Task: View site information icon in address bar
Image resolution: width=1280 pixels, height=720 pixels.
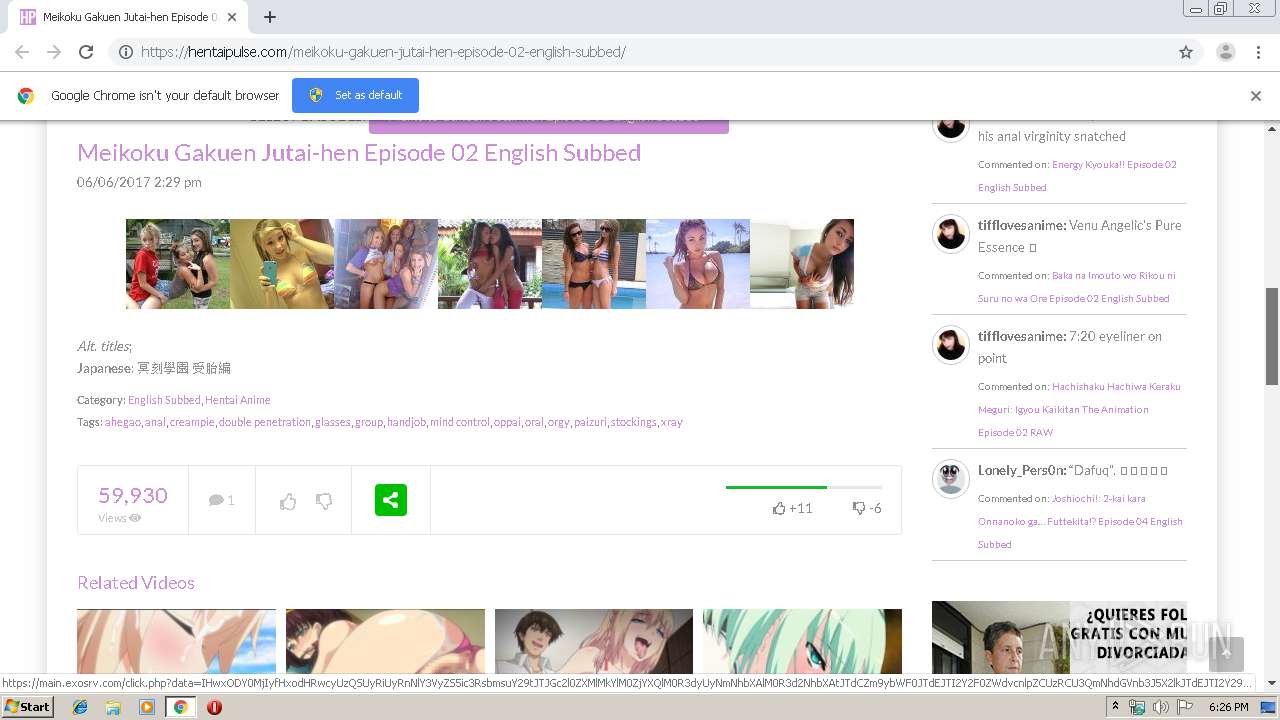Action: coord(126,52)
